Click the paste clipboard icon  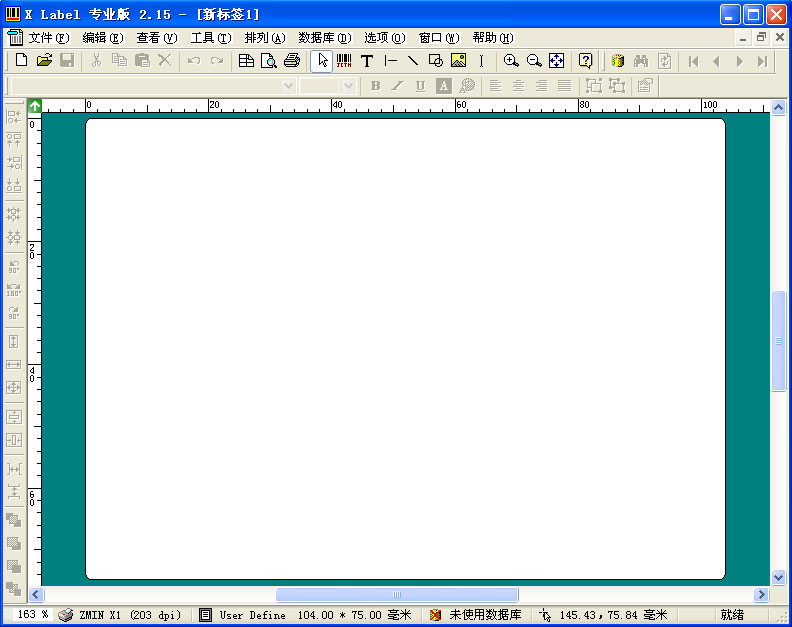(142, 61)
